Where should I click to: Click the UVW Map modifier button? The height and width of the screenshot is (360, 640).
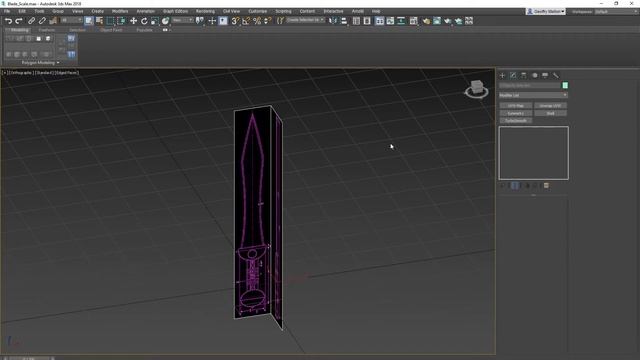[516, 106]
